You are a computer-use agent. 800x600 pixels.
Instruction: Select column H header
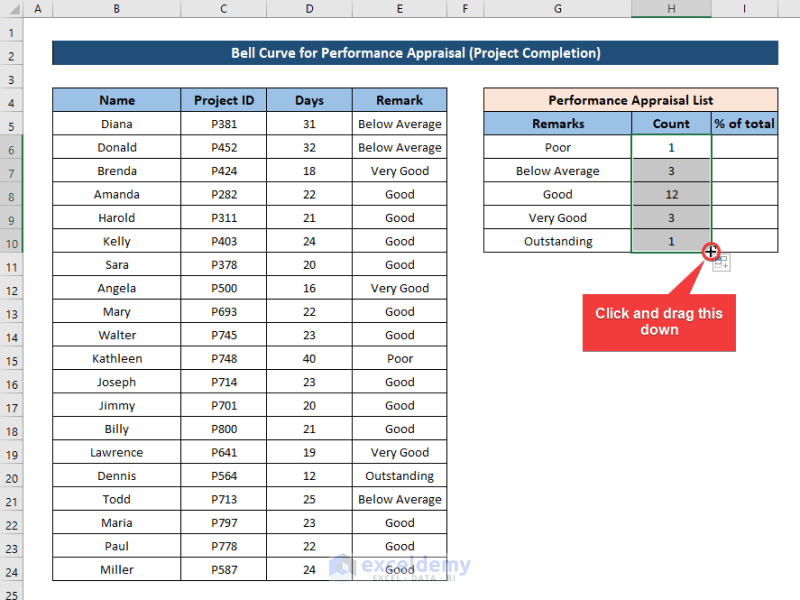click(x=671, y=9)
